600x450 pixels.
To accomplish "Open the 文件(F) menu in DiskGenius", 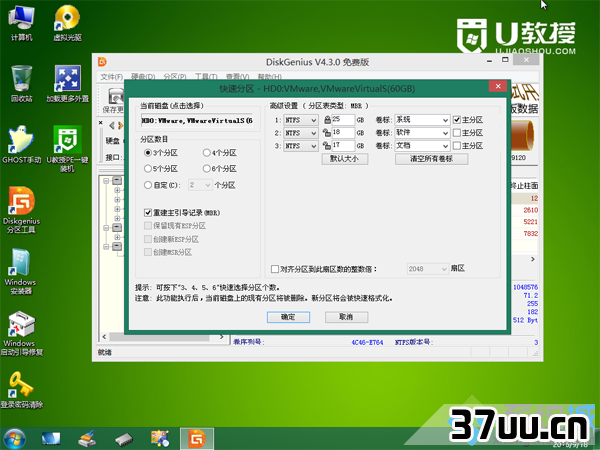I will tap(111, 77).
